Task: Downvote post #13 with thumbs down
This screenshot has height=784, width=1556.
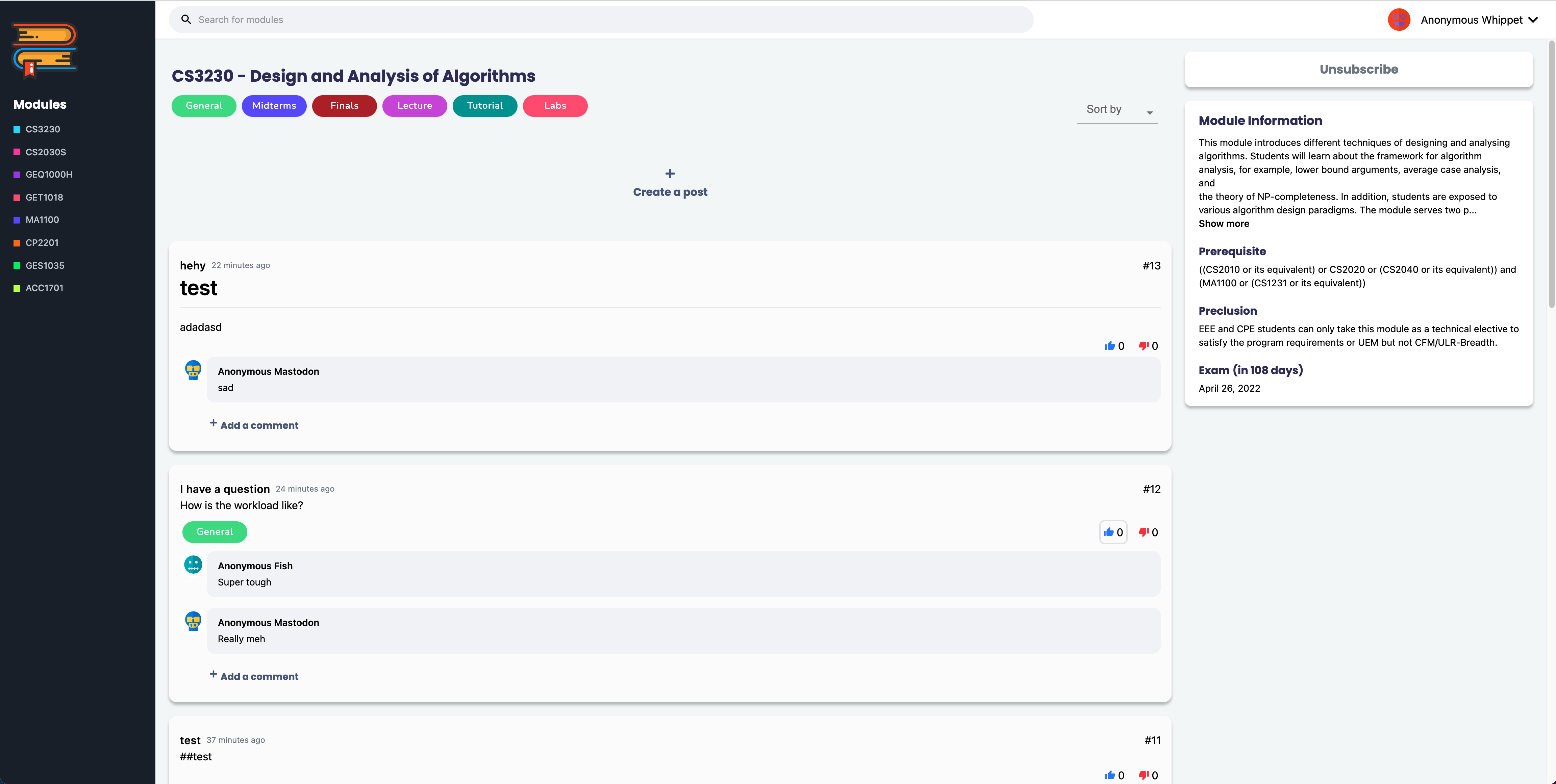Action: tap(1144, 346)
